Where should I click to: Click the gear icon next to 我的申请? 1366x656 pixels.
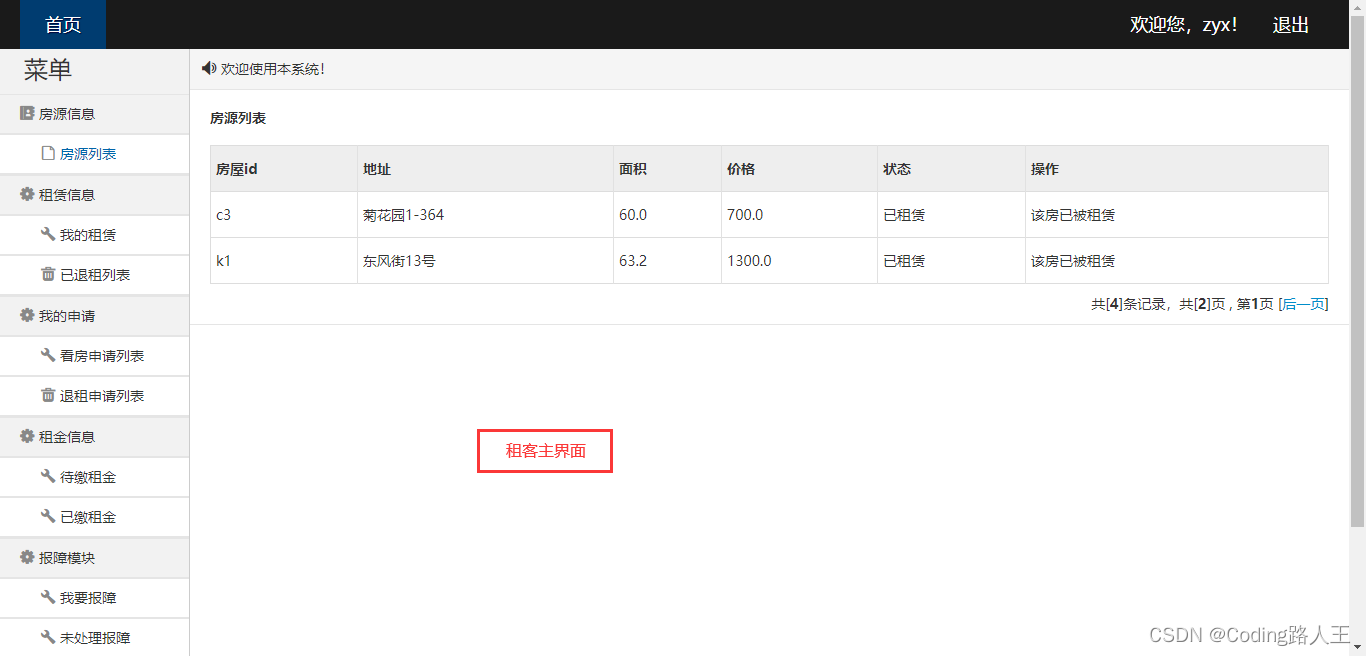(27, 315)
